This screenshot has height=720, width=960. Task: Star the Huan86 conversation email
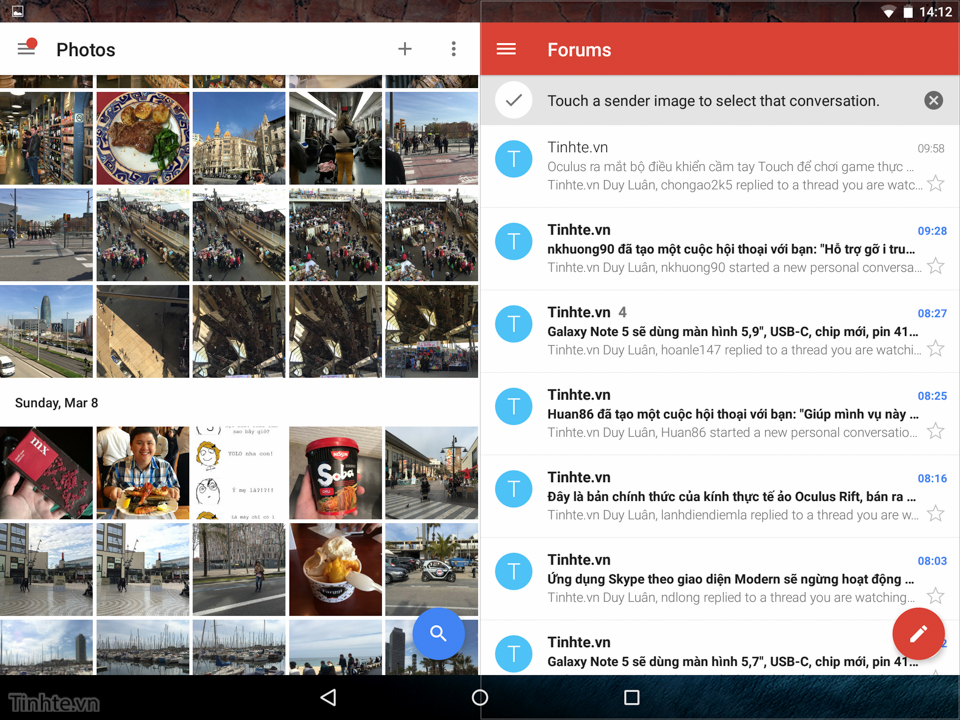pyautogui.click(x=935, y=431)
